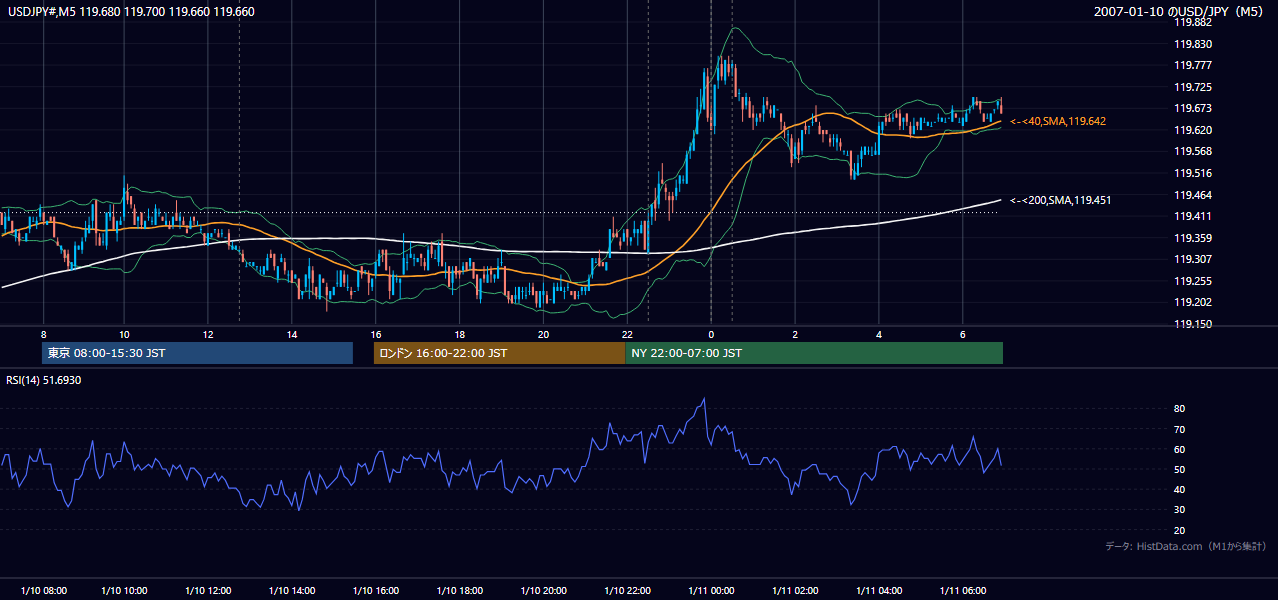Click price axis label 119.255
The image size is (1278, 600).
click(1193, 281)
